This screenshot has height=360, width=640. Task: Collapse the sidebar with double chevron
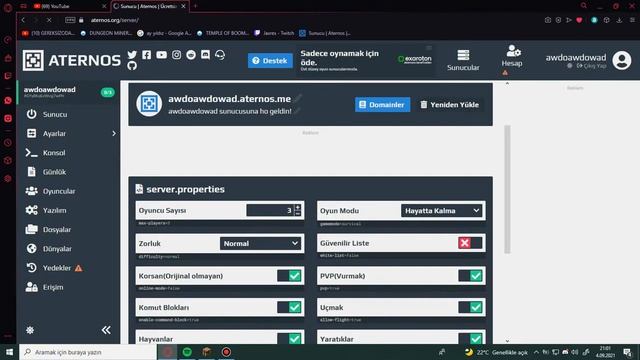click(106, 330)
